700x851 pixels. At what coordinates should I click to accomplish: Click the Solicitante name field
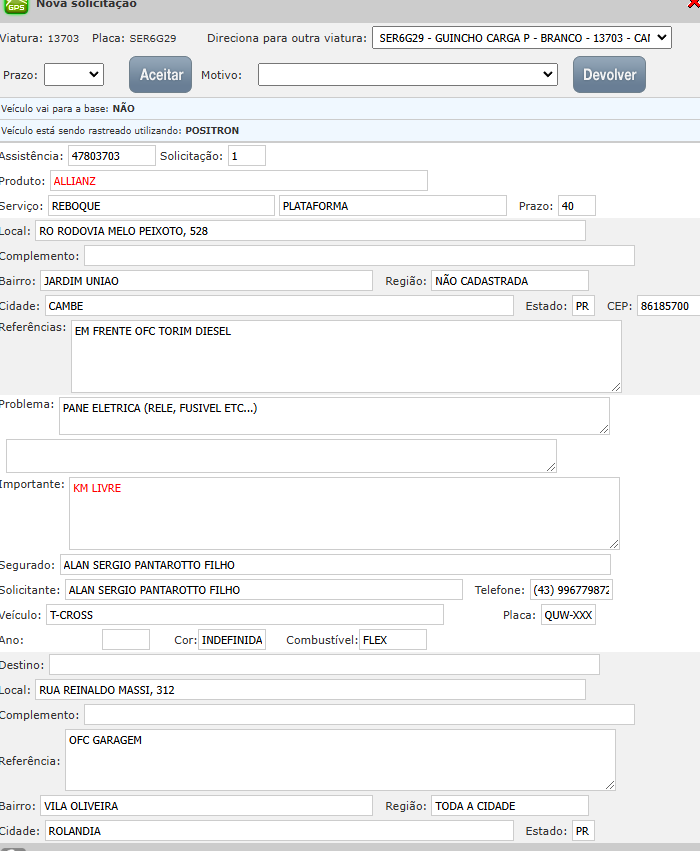pyautogui.click(x=264, y=589)
